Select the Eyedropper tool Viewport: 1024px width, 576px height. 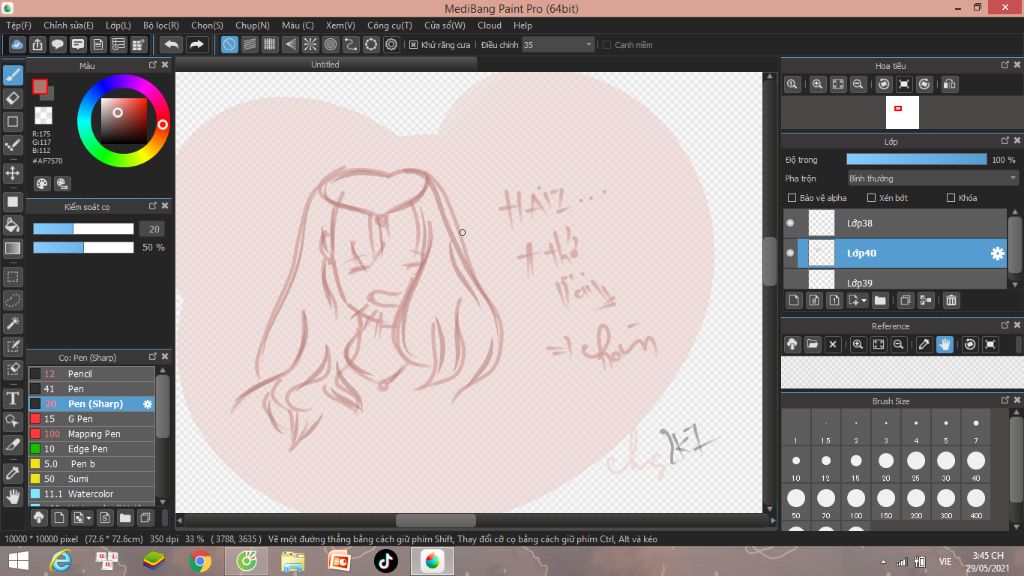click(12, 473)
